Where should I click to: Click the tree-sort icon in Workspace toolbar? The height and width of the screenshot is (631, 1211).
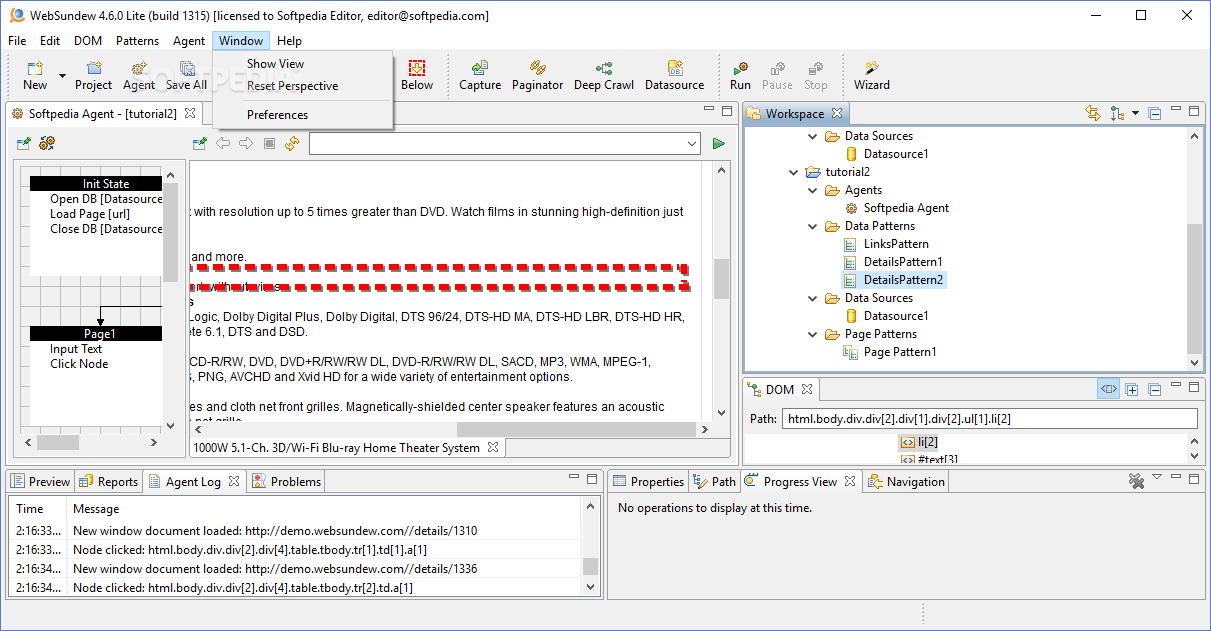1118,114
